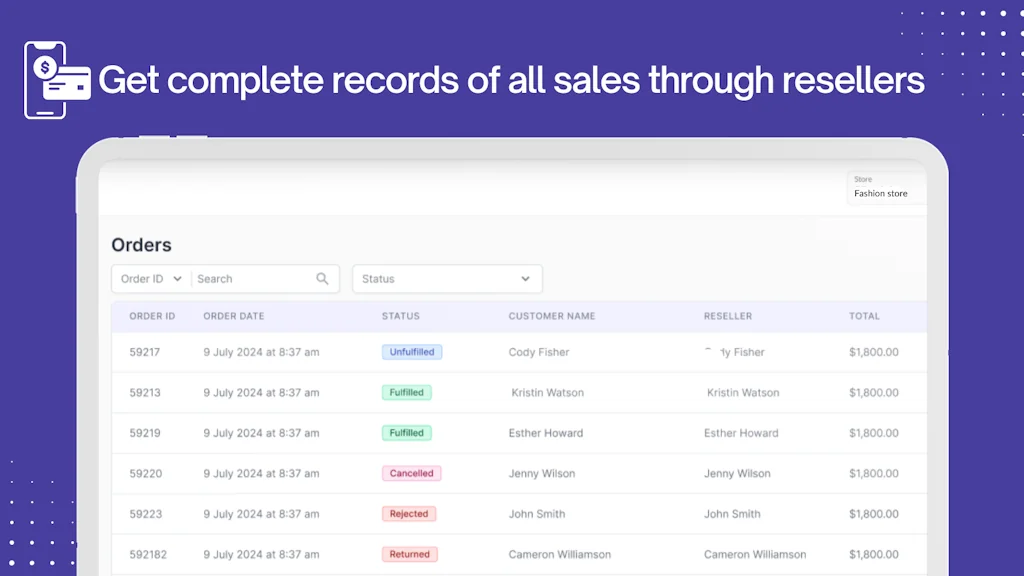Open order 59213

point(145,393)
